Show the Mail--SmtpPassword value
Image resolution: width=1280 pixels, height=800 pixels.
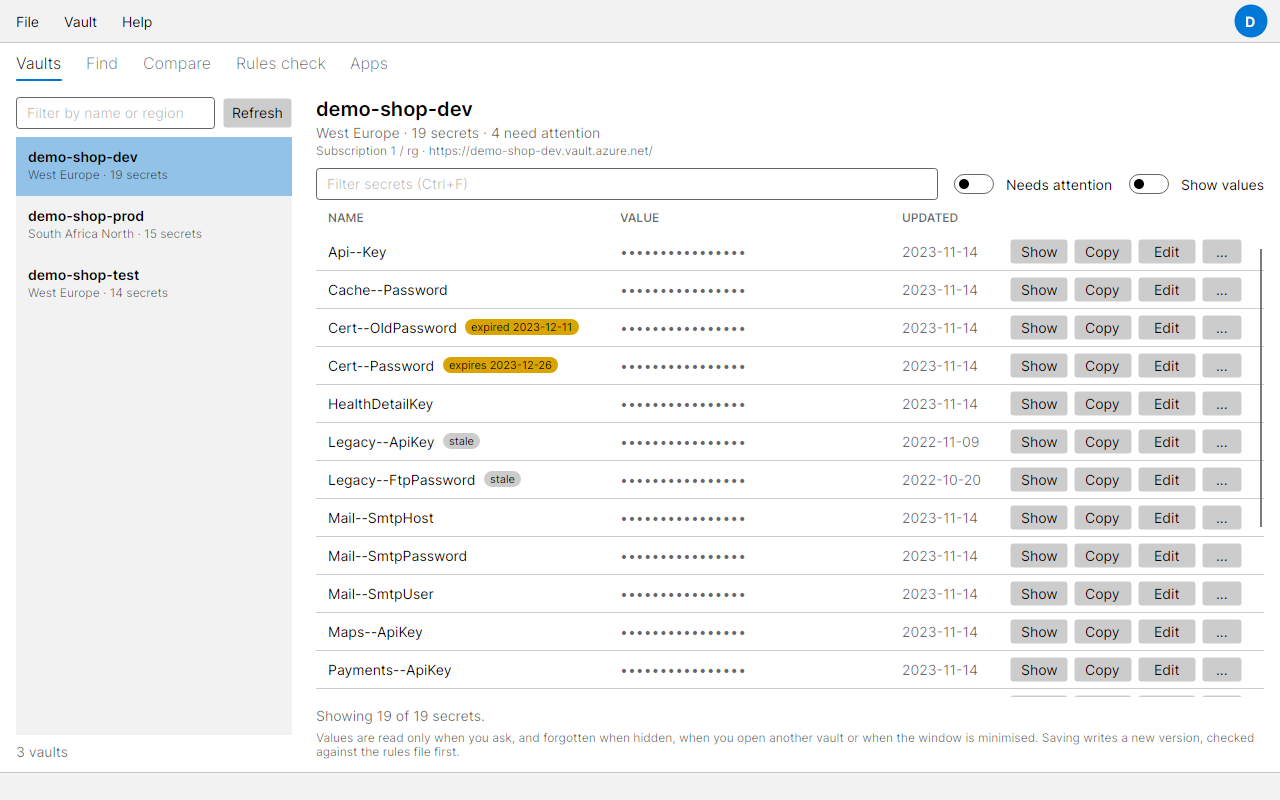tap(1039, 556)
